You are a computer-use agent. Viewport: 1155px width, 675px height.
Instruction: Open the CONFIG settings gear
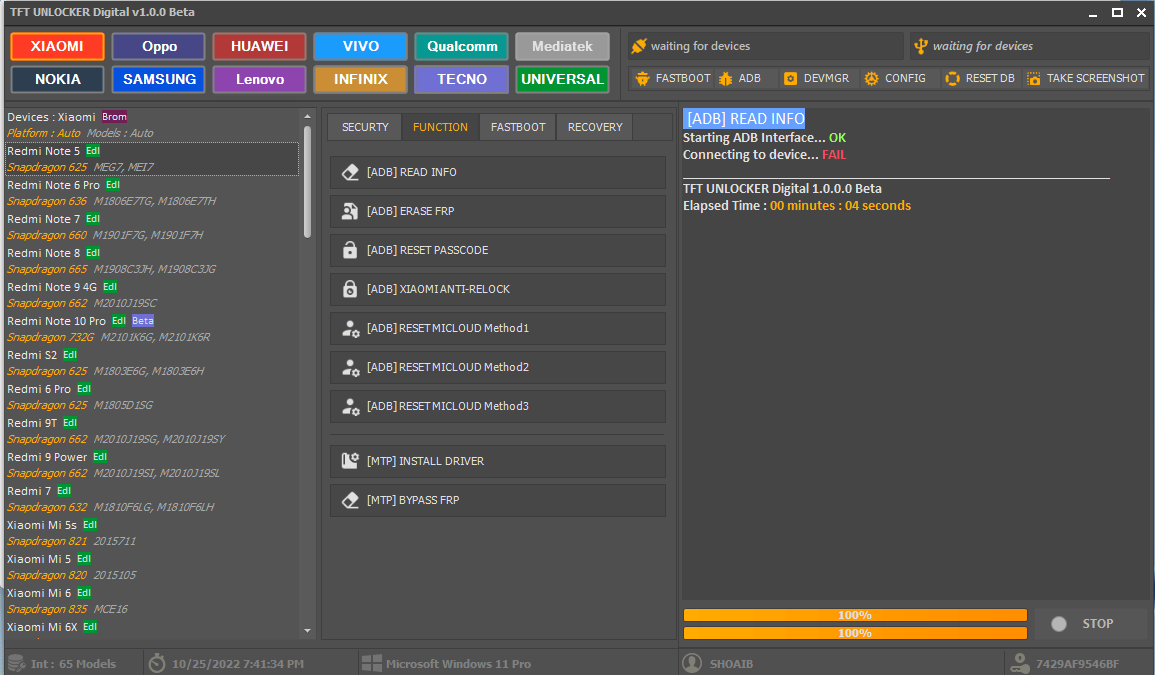coord(894,77)
